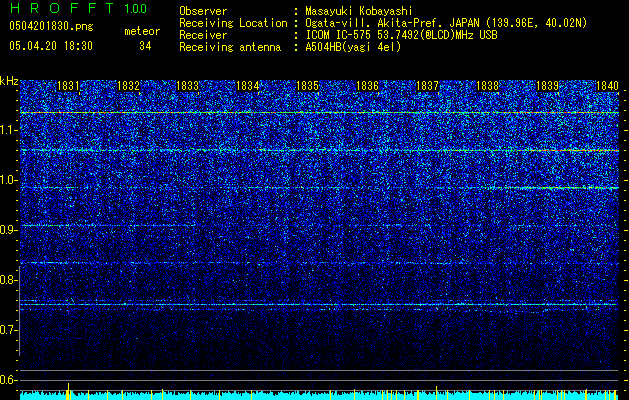Click the 1831 time marker label

click(x=69, y=86)
